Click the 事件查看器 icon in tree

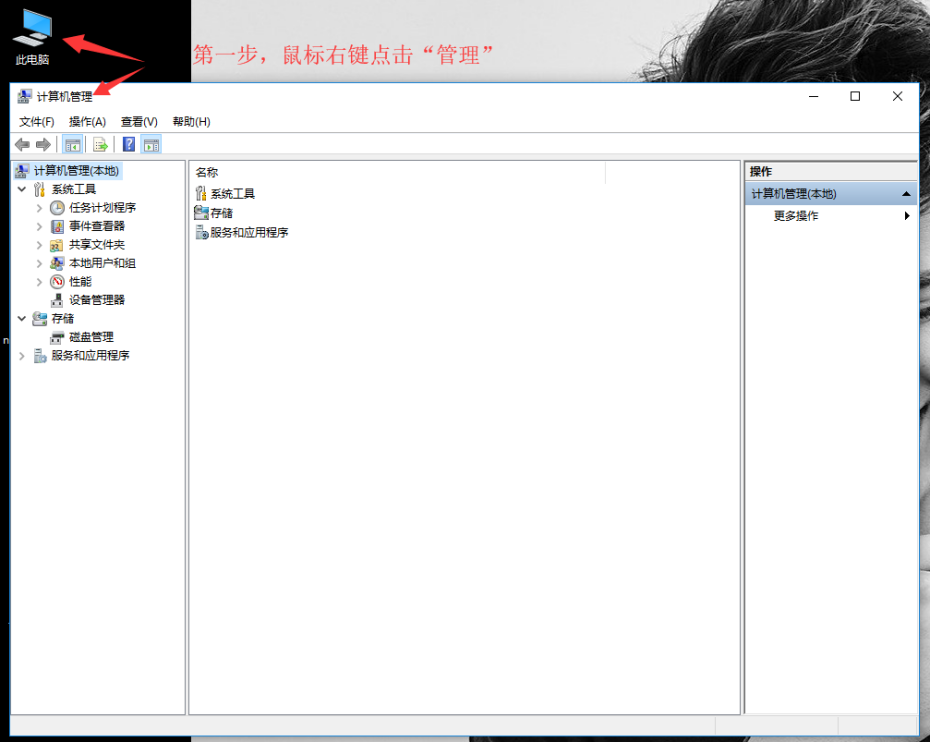coord(57,226)
